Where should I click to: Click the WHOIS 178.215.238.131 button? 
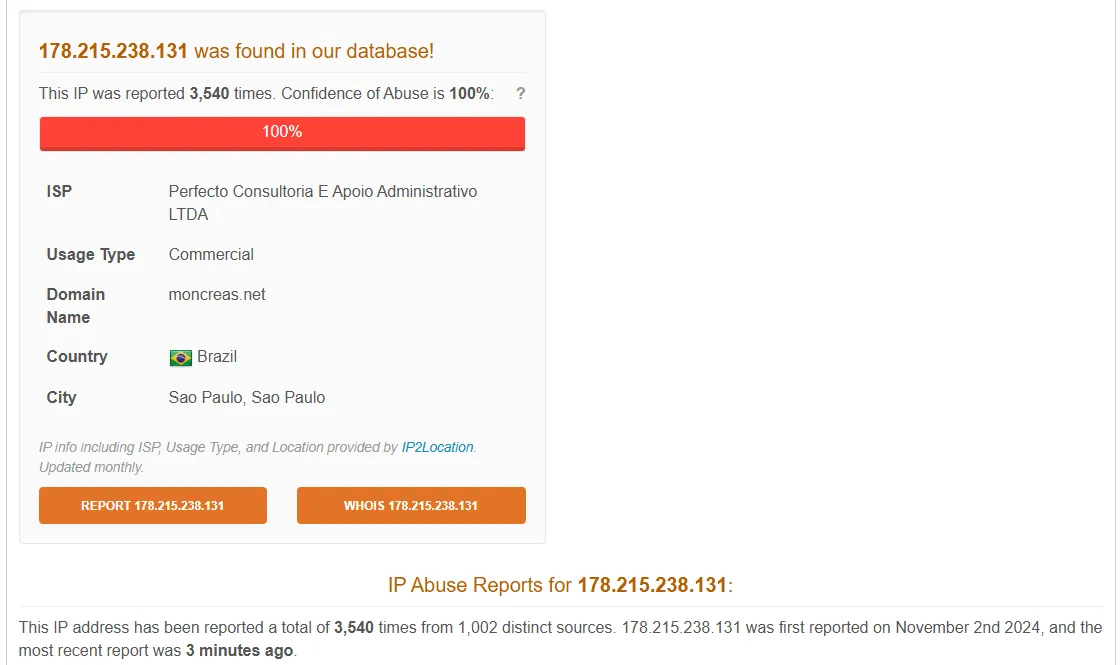411,505
